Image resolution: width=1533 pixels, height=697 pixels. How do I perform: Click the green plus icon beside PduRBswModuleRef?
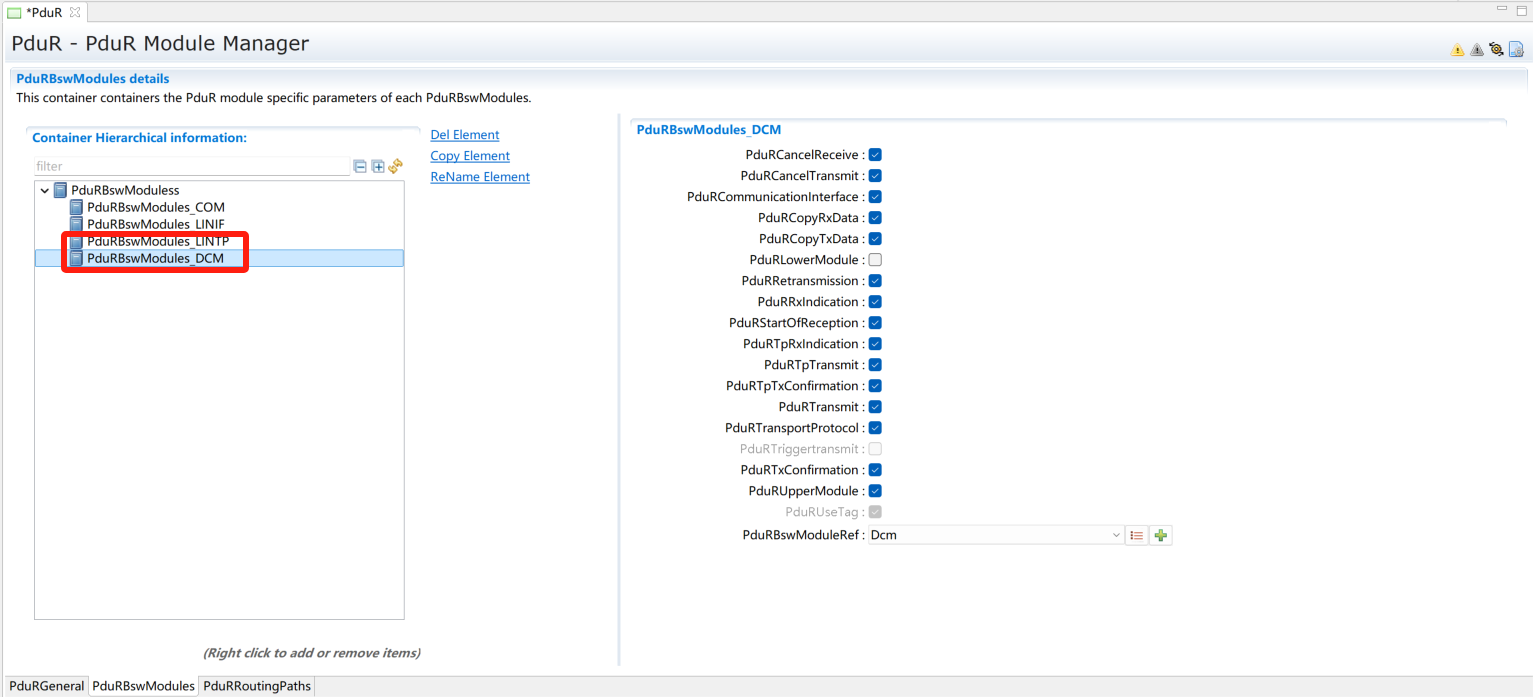(x=1160, y=535)
